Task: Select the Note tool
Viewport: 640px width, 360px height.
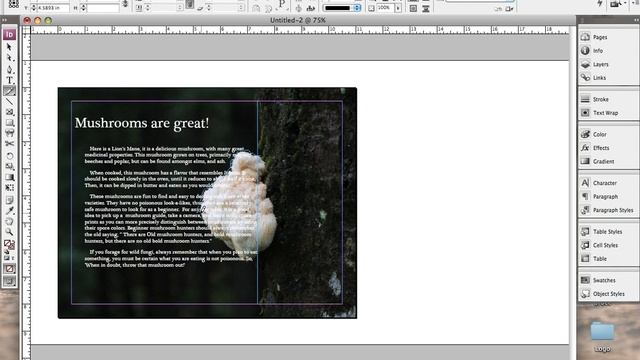Action: point(9,200)
